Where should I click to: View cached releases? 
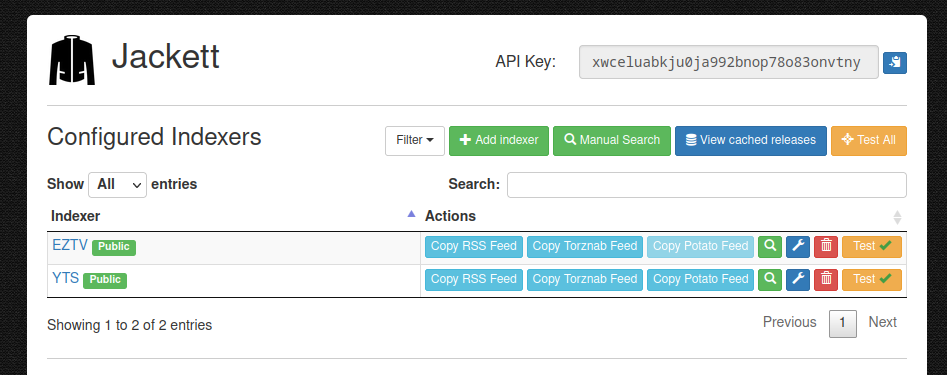751,141
